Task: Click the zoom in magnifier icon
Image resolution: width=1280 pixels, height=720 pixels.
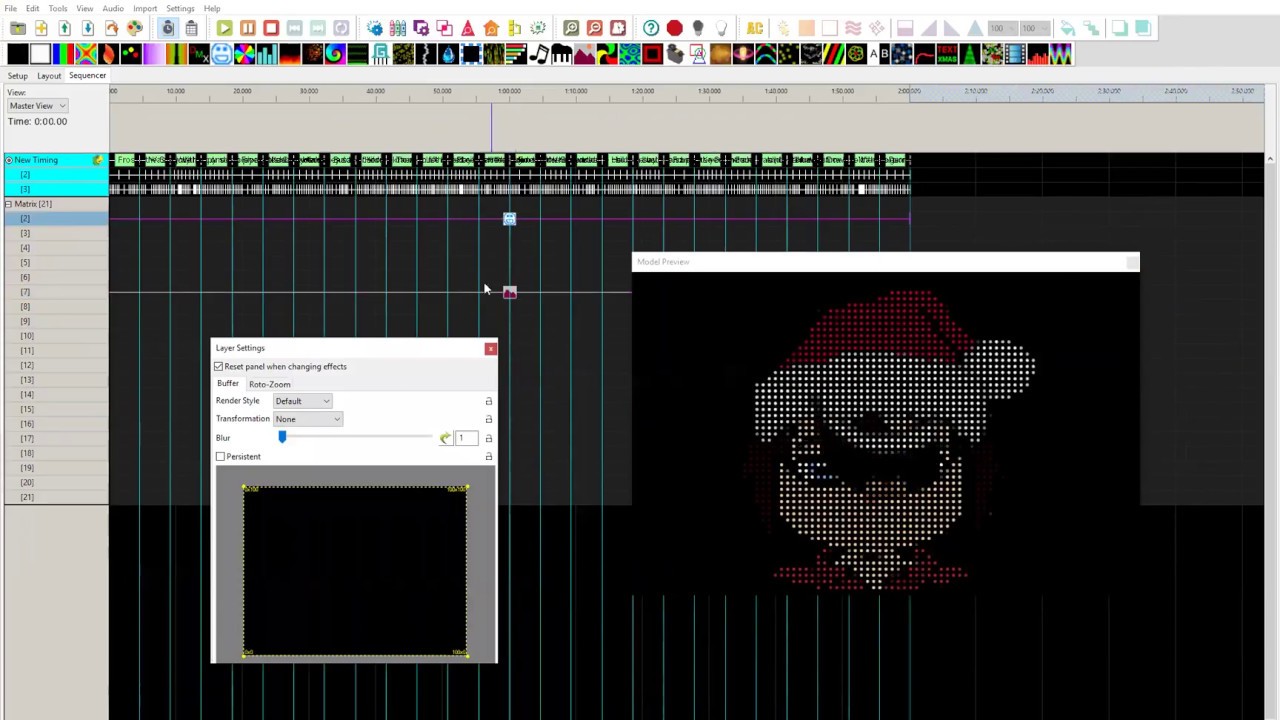Action: coord(571,28)
